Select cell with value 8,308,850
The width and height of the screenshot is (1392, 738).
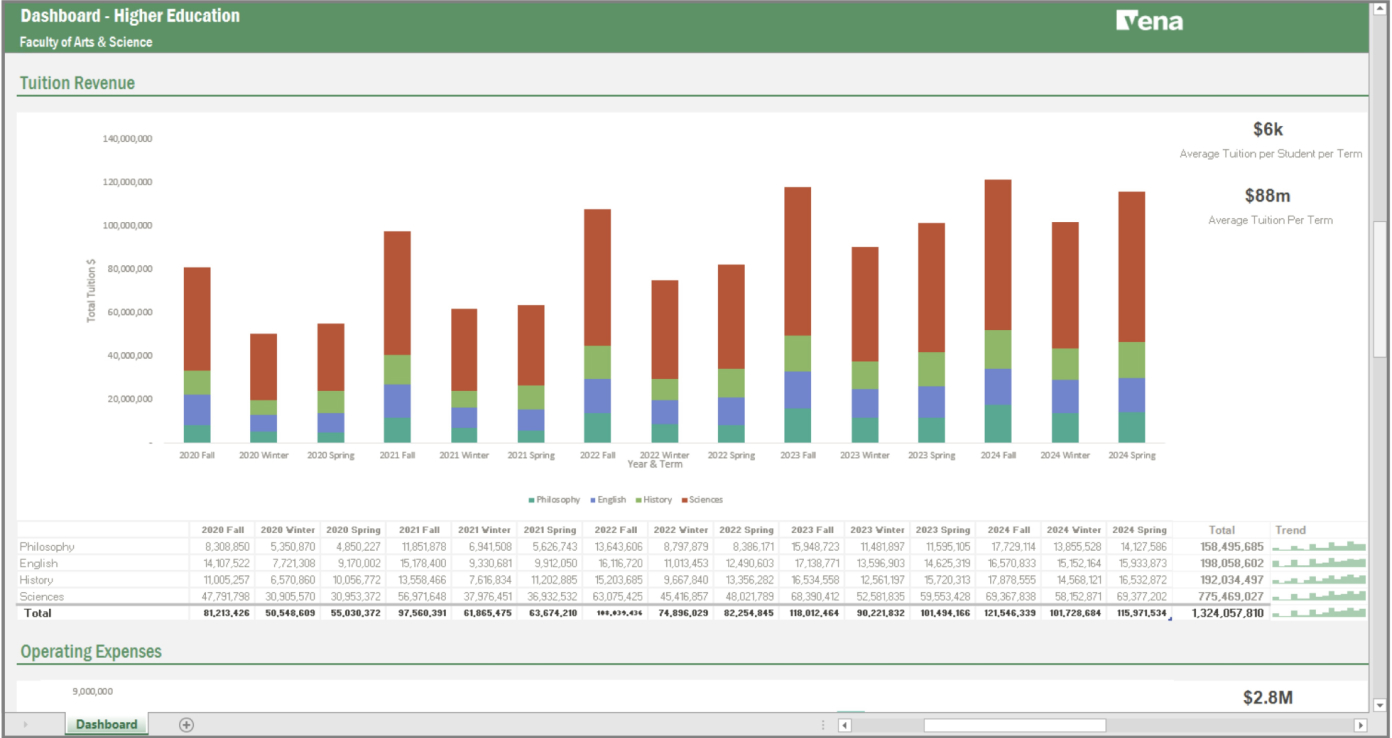click(223, 547)
